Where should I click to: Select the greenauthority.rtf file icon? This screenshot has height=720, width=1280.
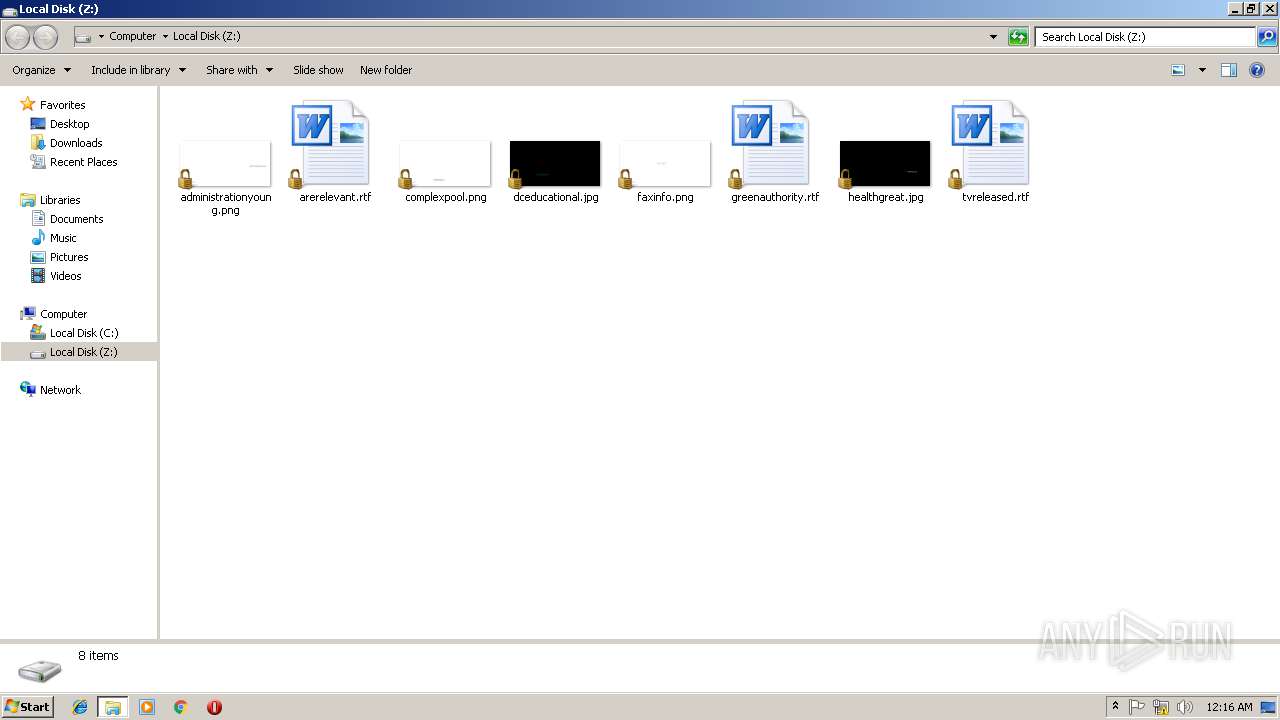tap(771, 143)
